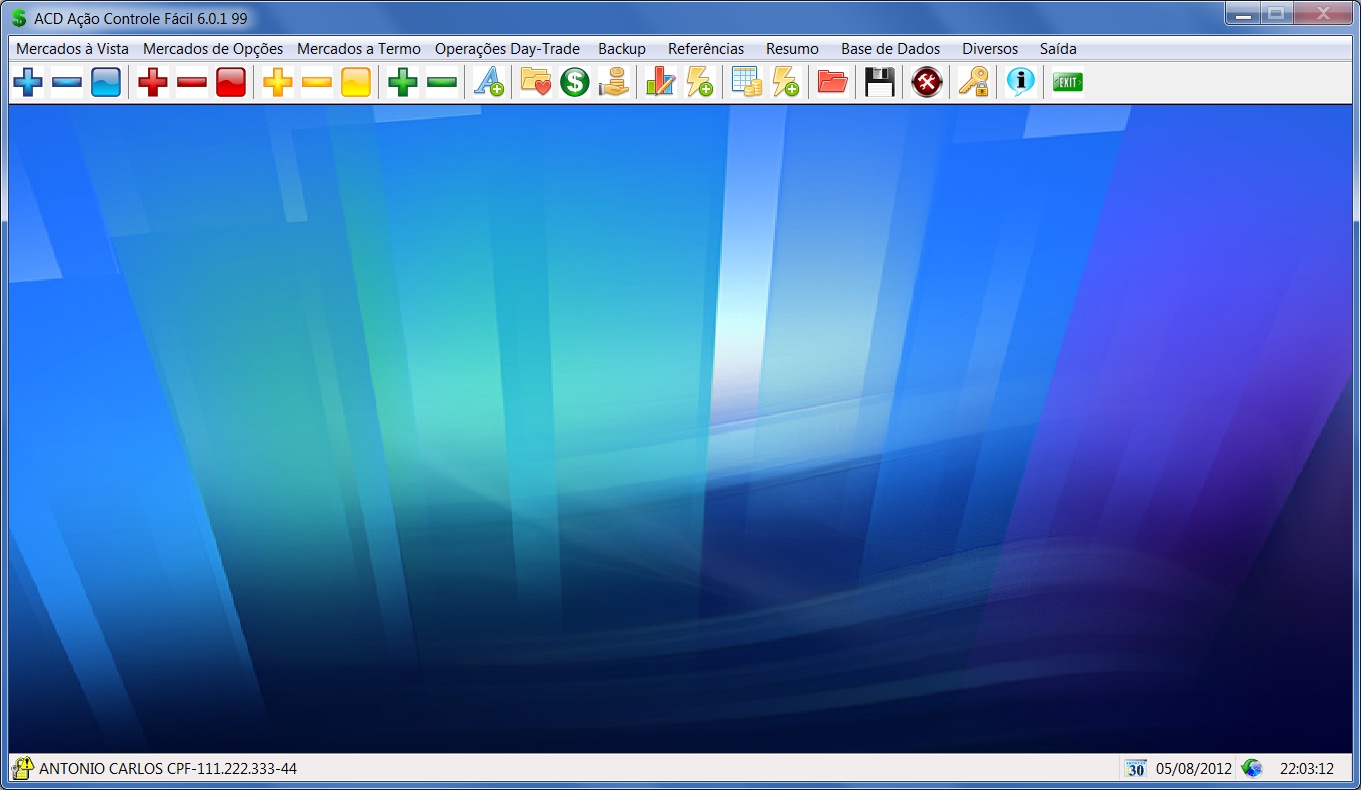Click the hand holding coins icon

coord(614,82)
